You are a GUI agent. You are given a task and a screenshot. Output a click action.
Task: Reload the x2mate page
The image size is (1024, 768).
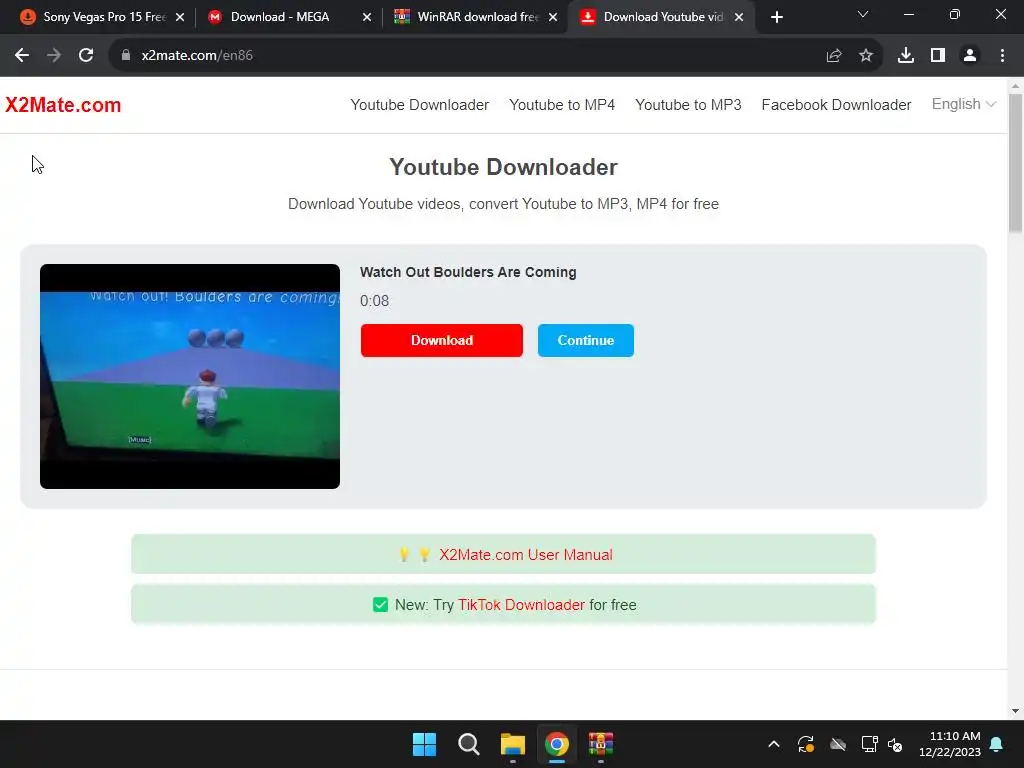pyautogui.click(x=86, y=56)
